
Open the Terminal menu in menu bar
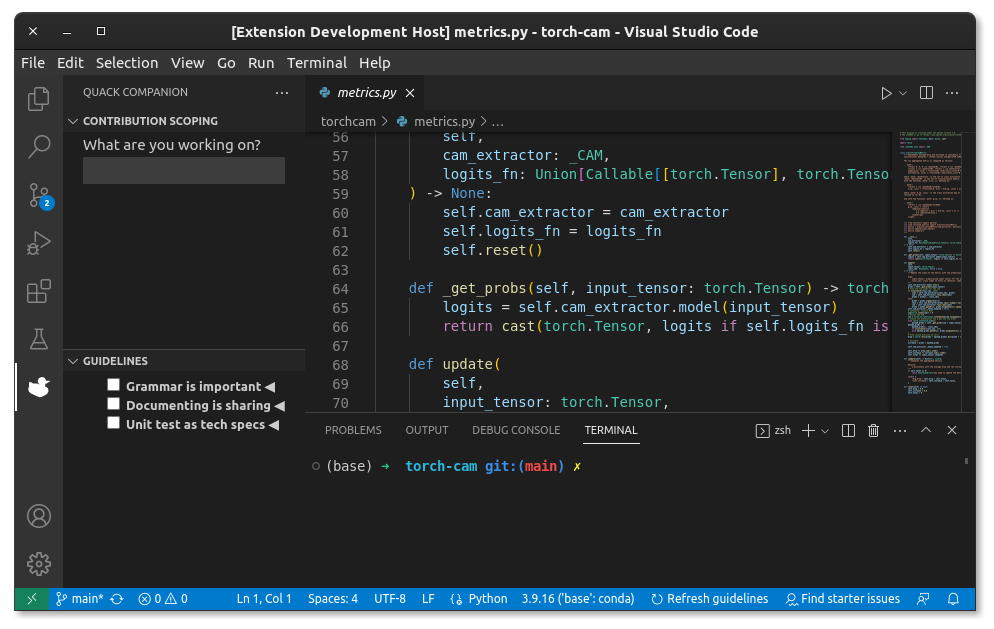coord(316,62)
